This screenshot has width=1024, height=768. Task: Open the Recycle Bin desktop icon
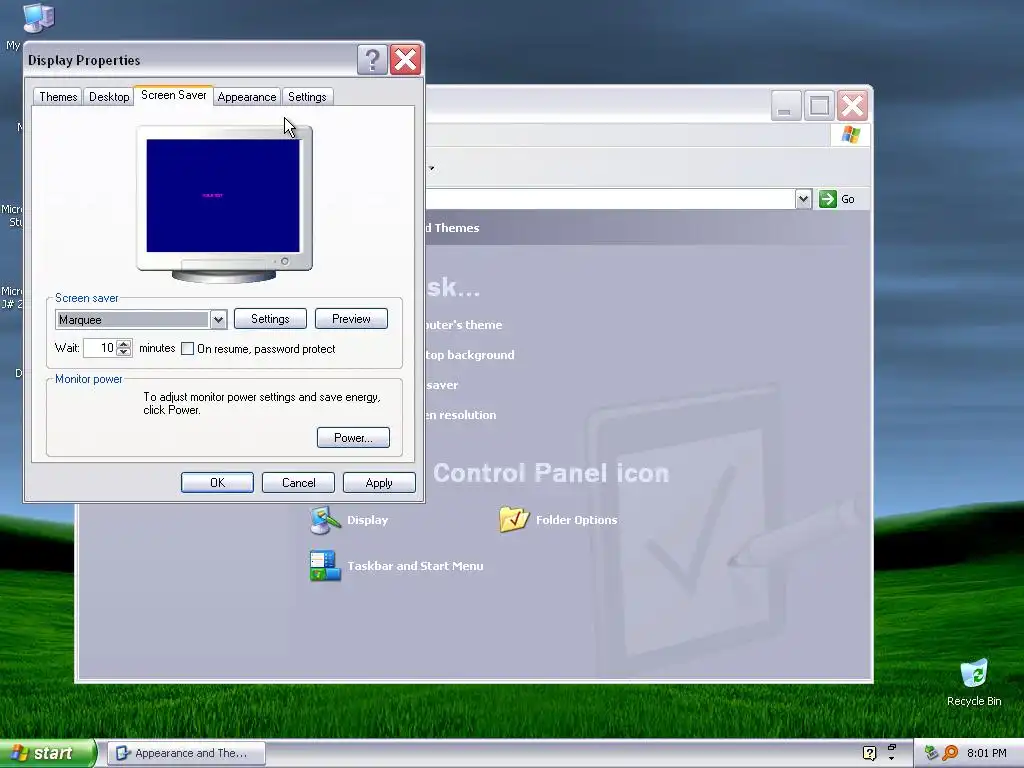974,683
